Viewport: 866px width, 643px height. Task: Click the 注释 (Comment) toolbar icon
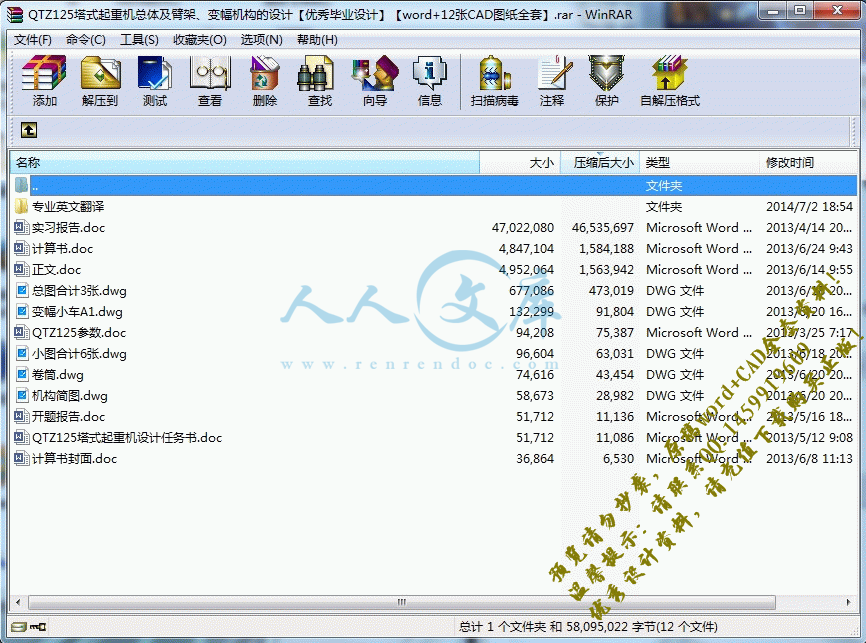(x=554, y=72)
